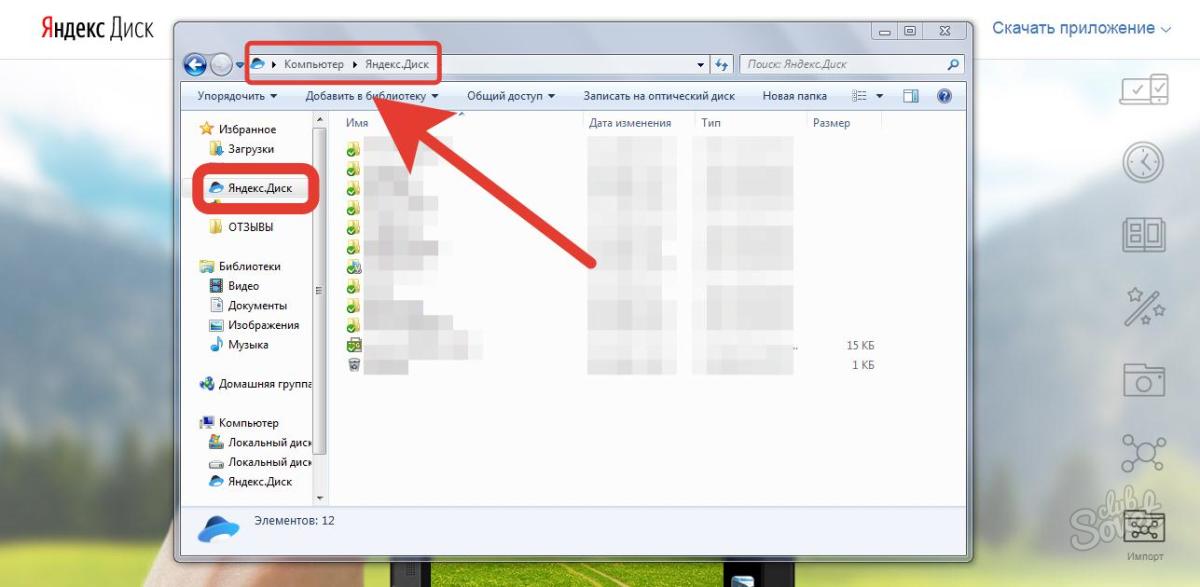This screenshot has height=587, width=1200.
Task: Sort by the Имя column header
Action: [357, 123]
